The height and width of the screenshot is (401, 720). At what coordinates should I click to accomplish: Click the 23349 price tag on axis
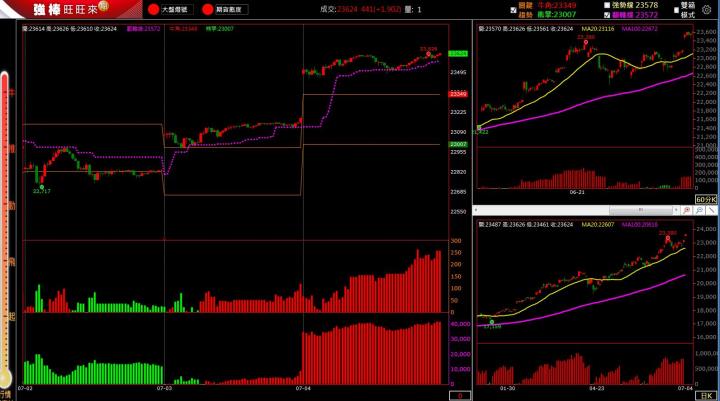(x=458, y=94)
